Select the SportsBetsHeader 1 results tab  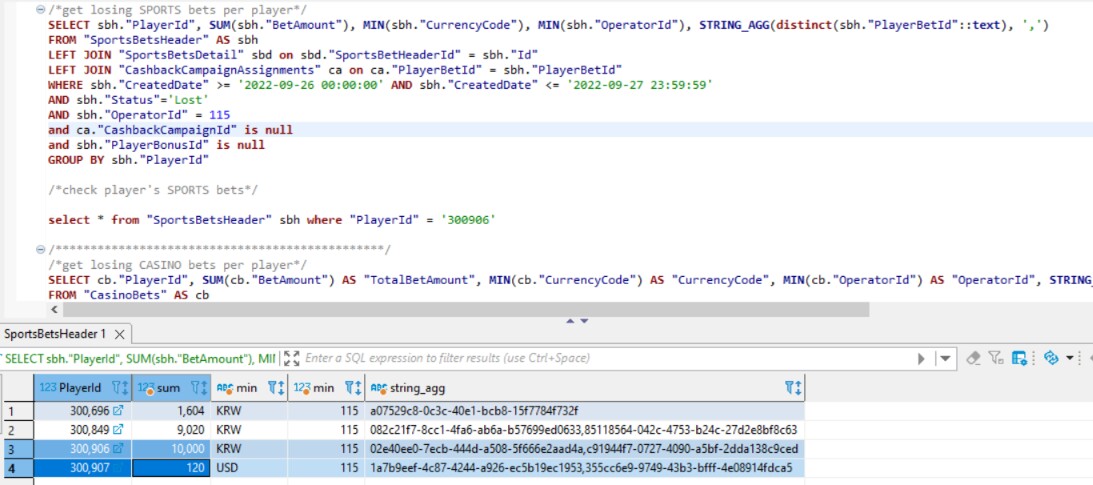pyautogui.click(x=55, y=334)
